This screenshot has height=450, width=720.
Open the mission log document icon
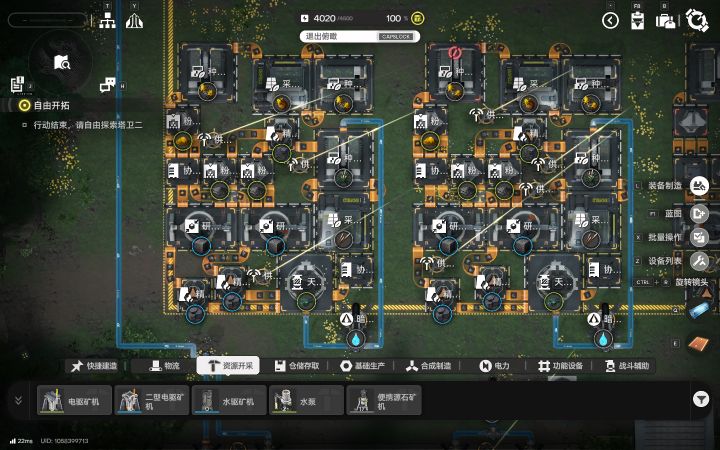(x=17, y=84)
